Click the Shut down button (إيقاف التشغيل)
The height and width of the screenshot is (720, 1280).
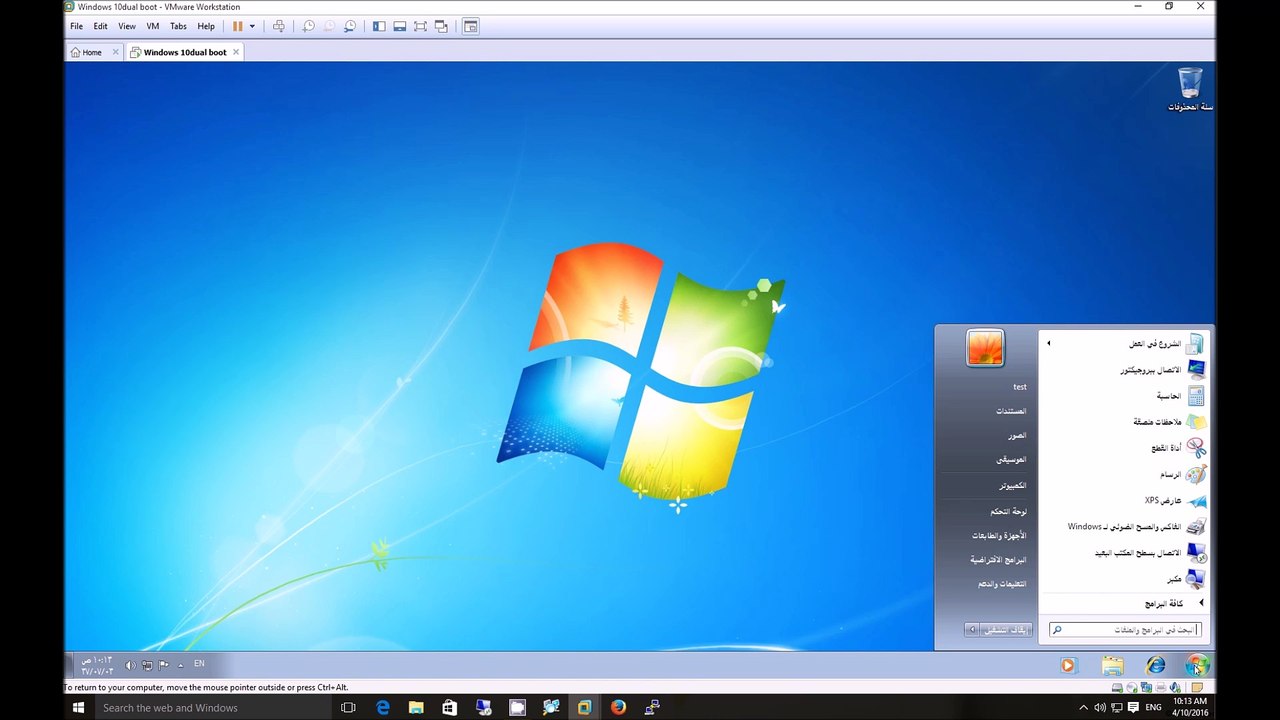click(1004, 630)
